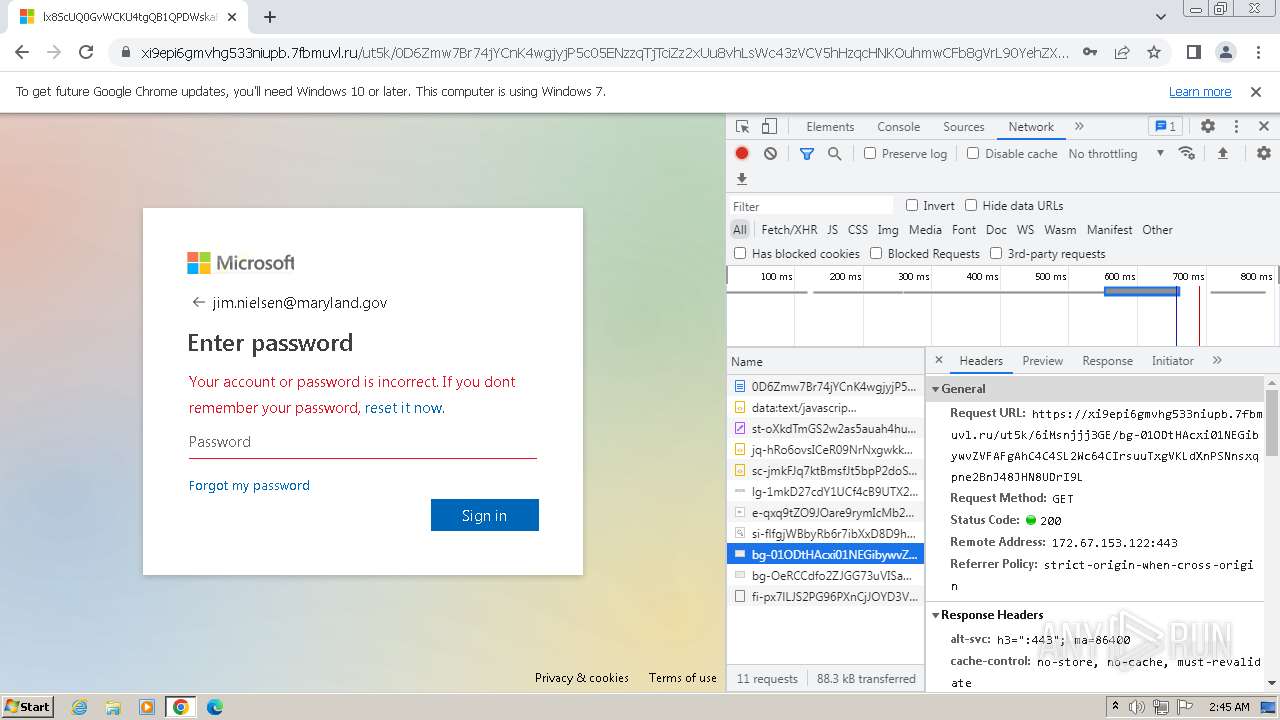
Task: Go back in Chrome navigation
Action: (x=22, y=52)
